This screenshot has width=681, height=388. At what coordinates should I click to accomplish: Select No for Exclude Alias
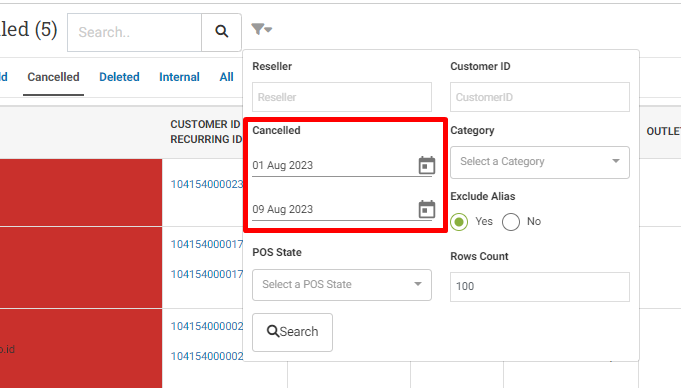(511, 222)
